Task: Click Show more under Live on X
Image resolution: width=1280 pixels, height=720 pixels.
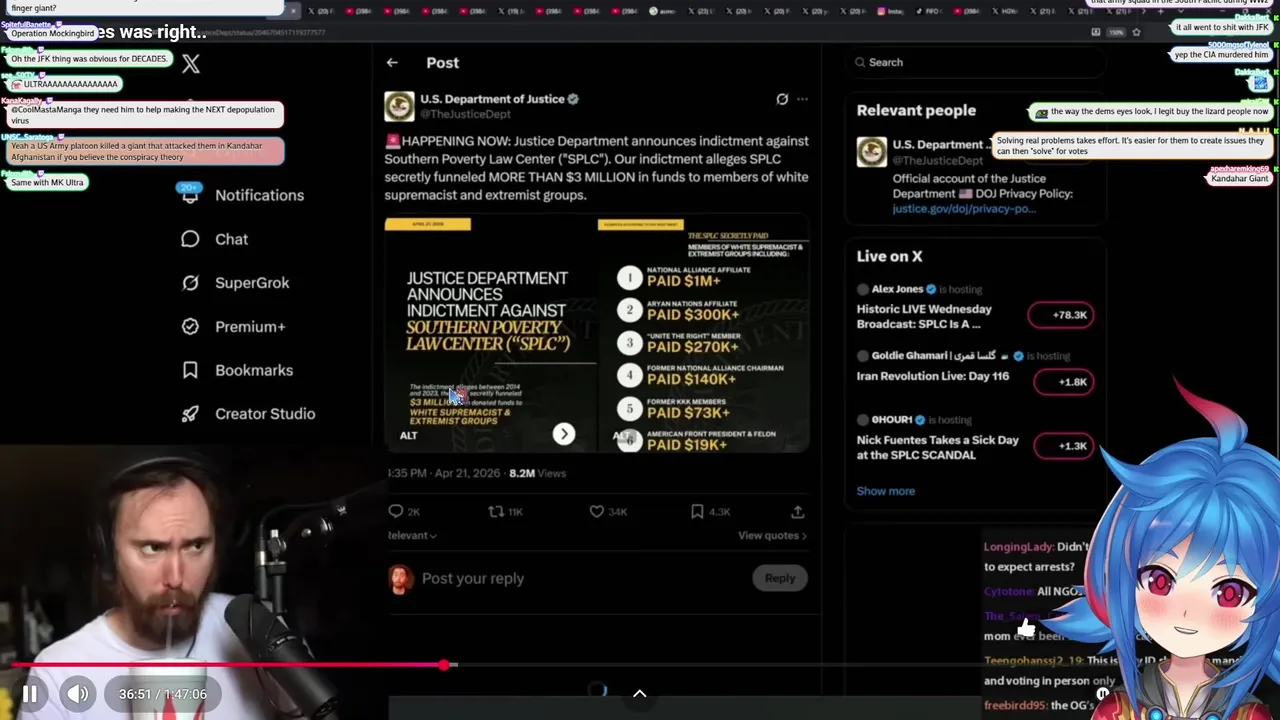Action: 885,491
